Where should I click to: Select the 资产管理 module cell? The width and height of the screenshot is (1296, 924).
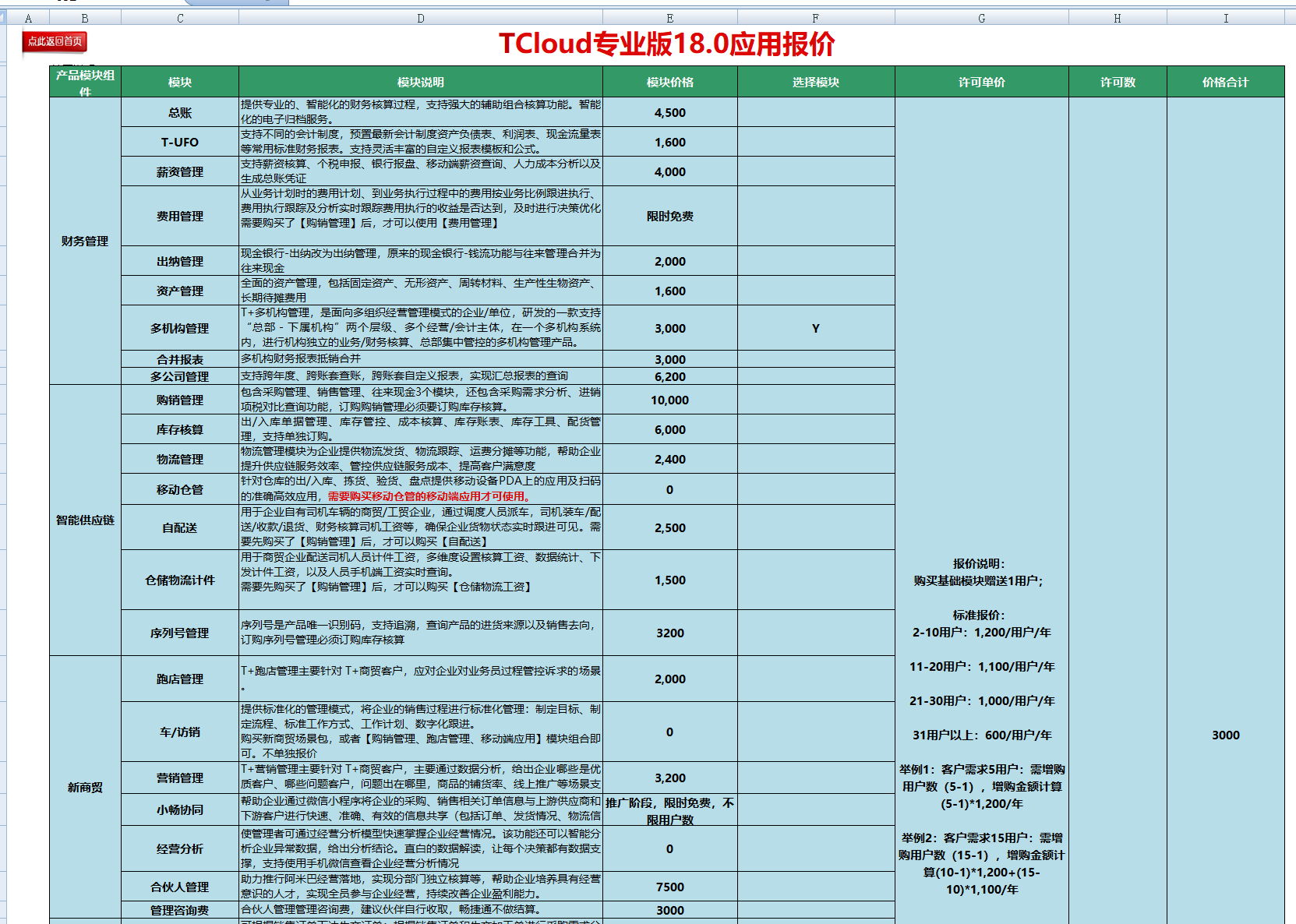tap(180, 291)
